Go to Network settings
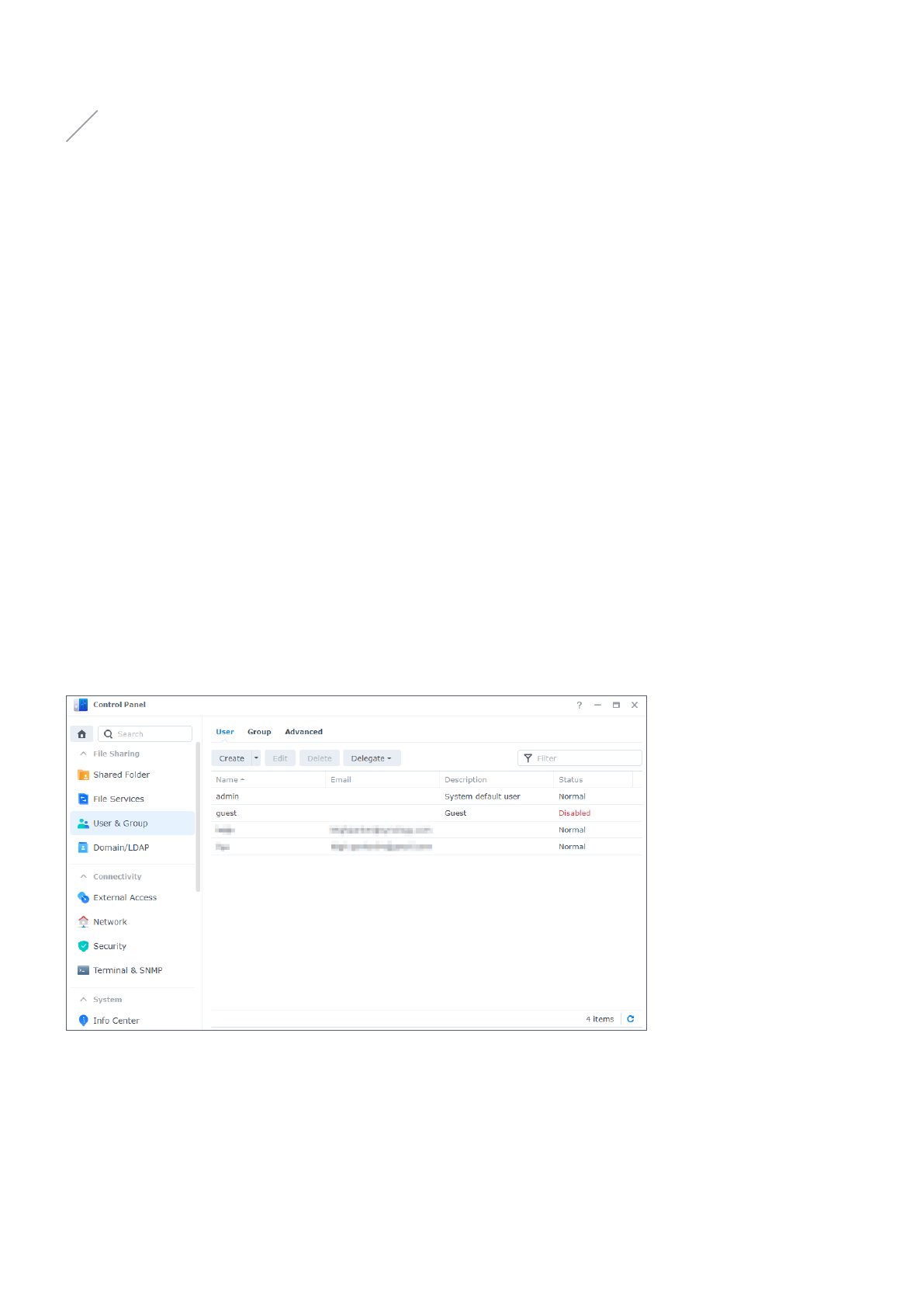 coord(109,922)
